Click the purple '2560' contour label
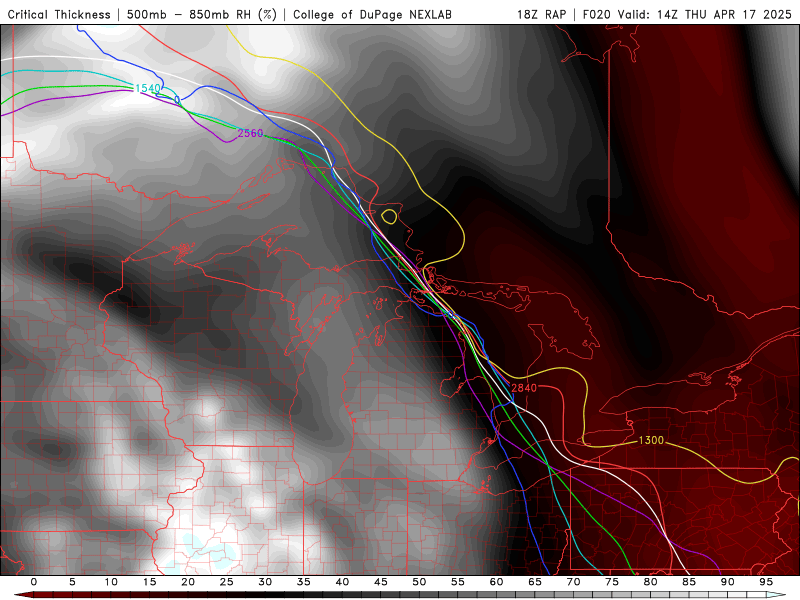 (x=251, y=133)
